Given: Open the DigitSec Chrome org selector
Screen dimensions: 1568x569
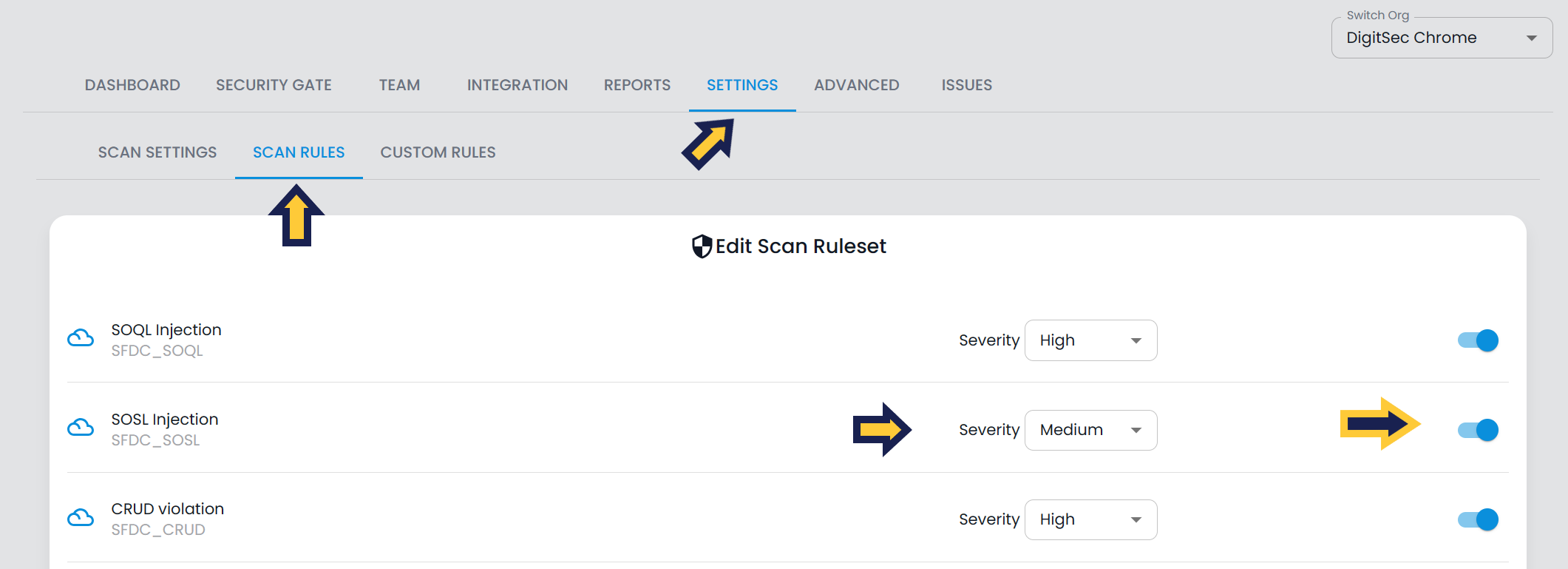Looking at the screenshot, I should tap(1442, 38).
